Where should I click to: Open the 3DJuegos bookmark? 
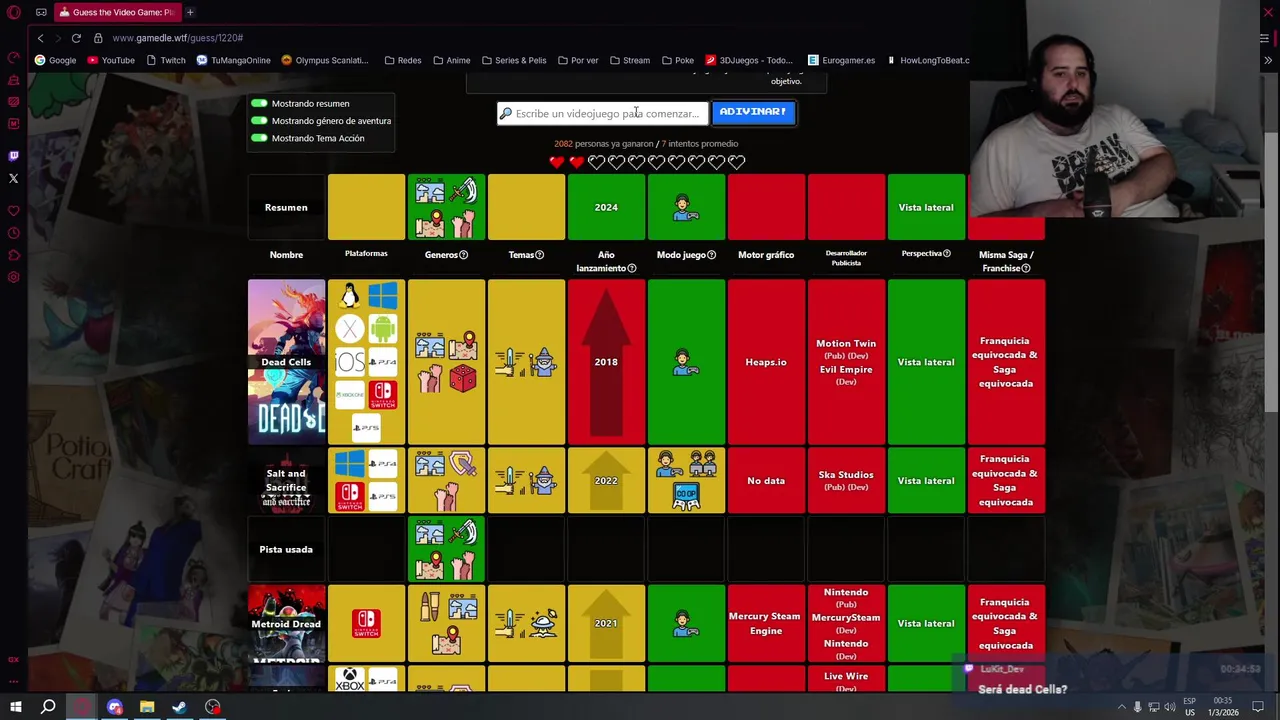[x=749, y=60]
